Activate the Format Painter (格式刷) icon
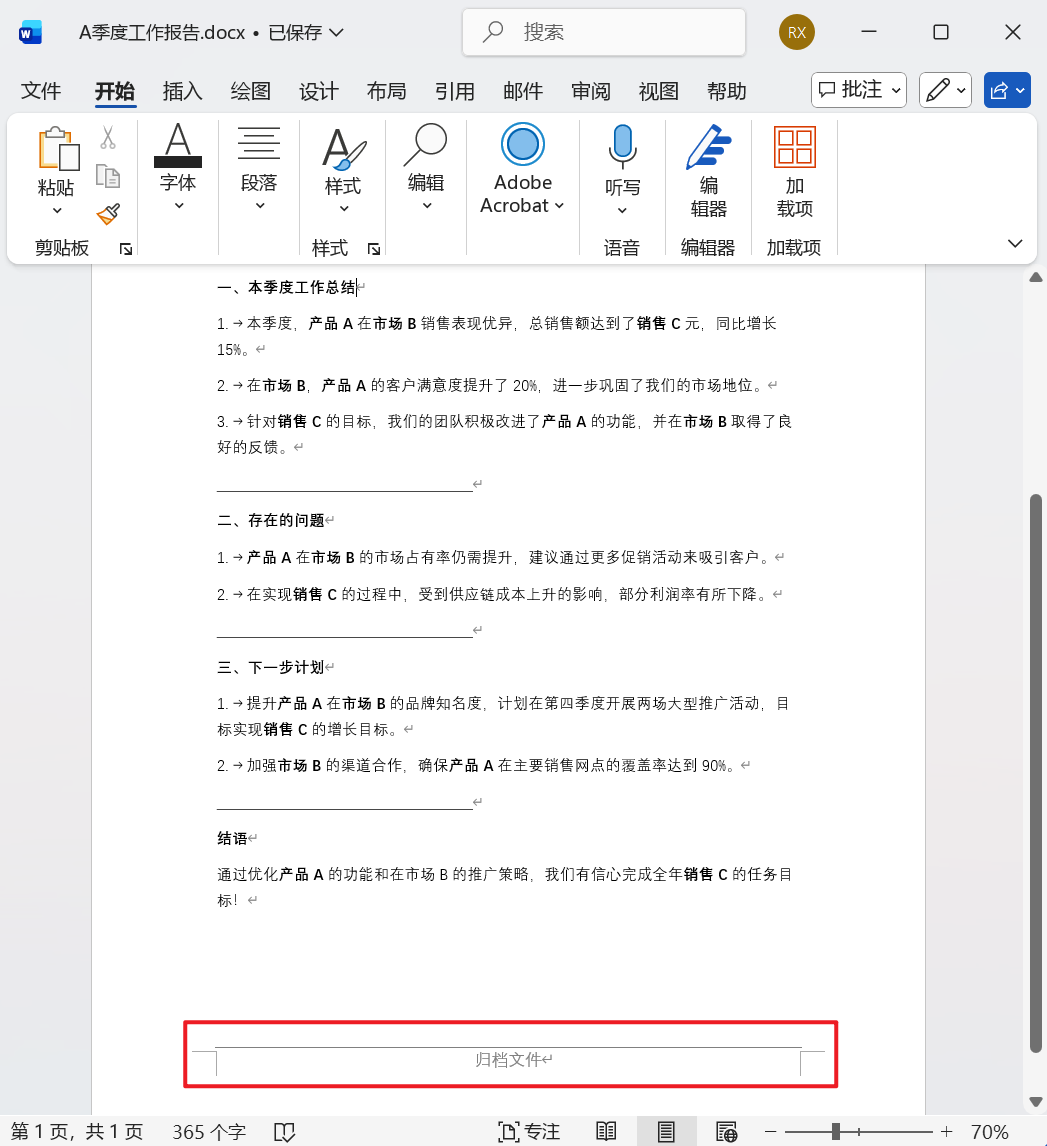This screenshot has height=1146, width=1047. 108,214
